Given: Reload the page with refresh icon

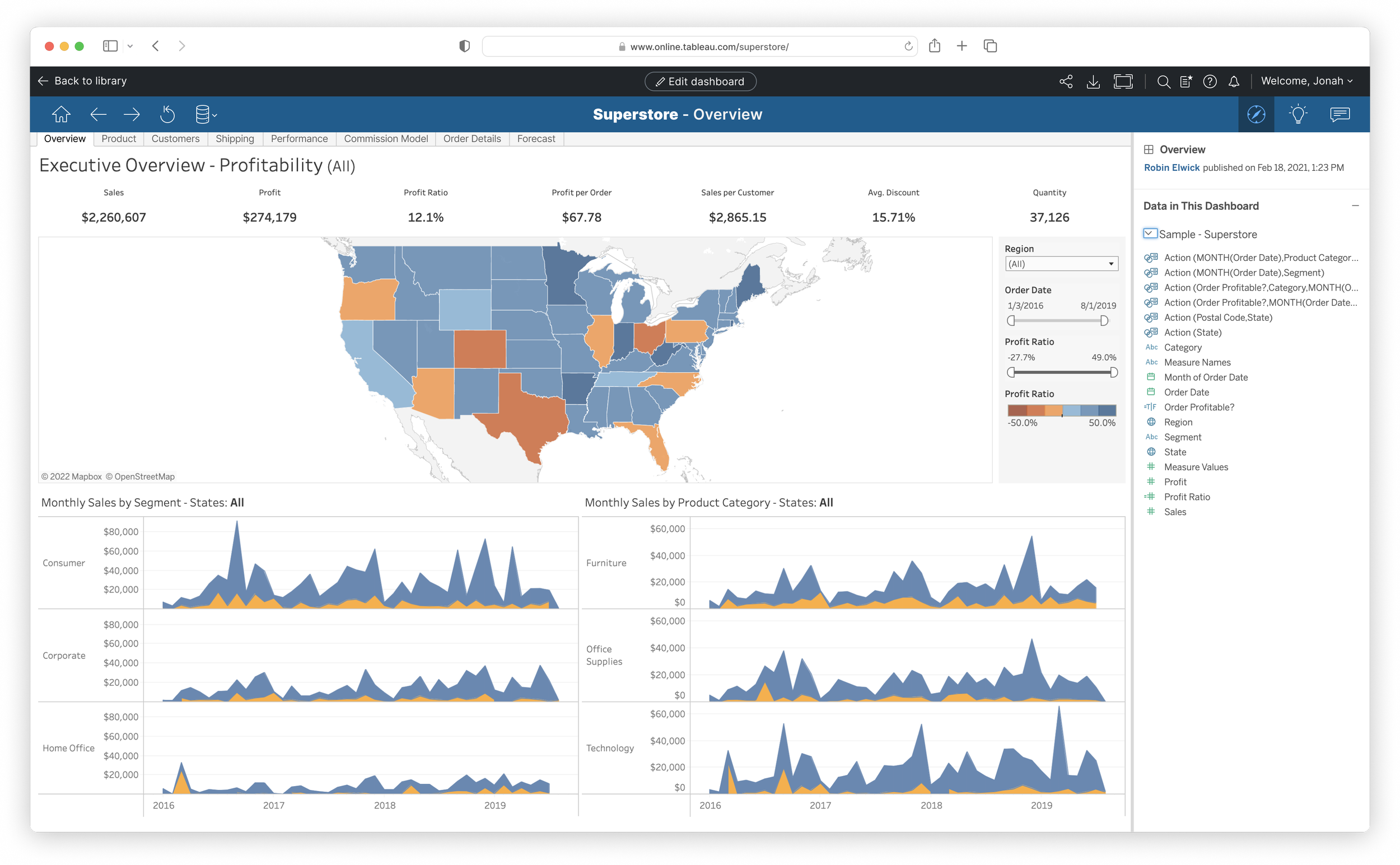Looking at the screenshot, I should [x=907, y=46].
